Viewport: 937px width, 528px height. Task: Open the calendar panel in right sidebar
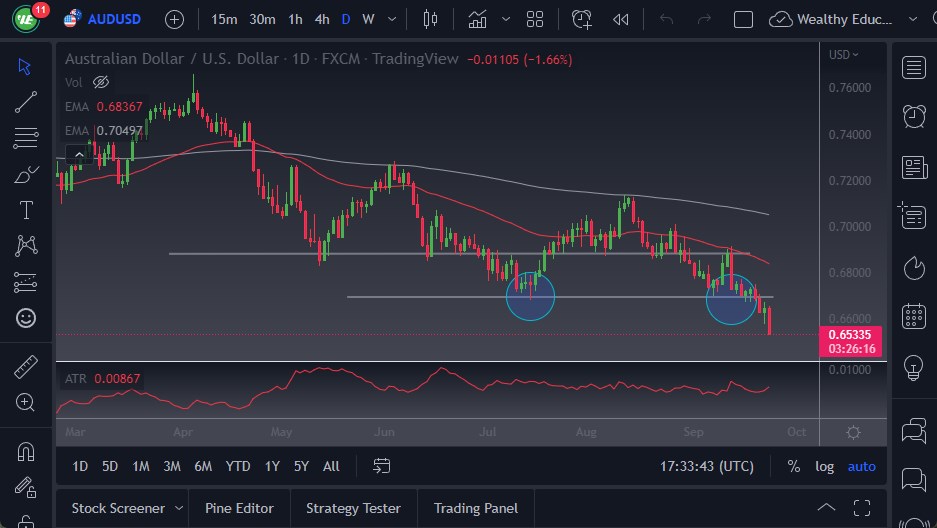pyautogui.click(x=913, y=316)
